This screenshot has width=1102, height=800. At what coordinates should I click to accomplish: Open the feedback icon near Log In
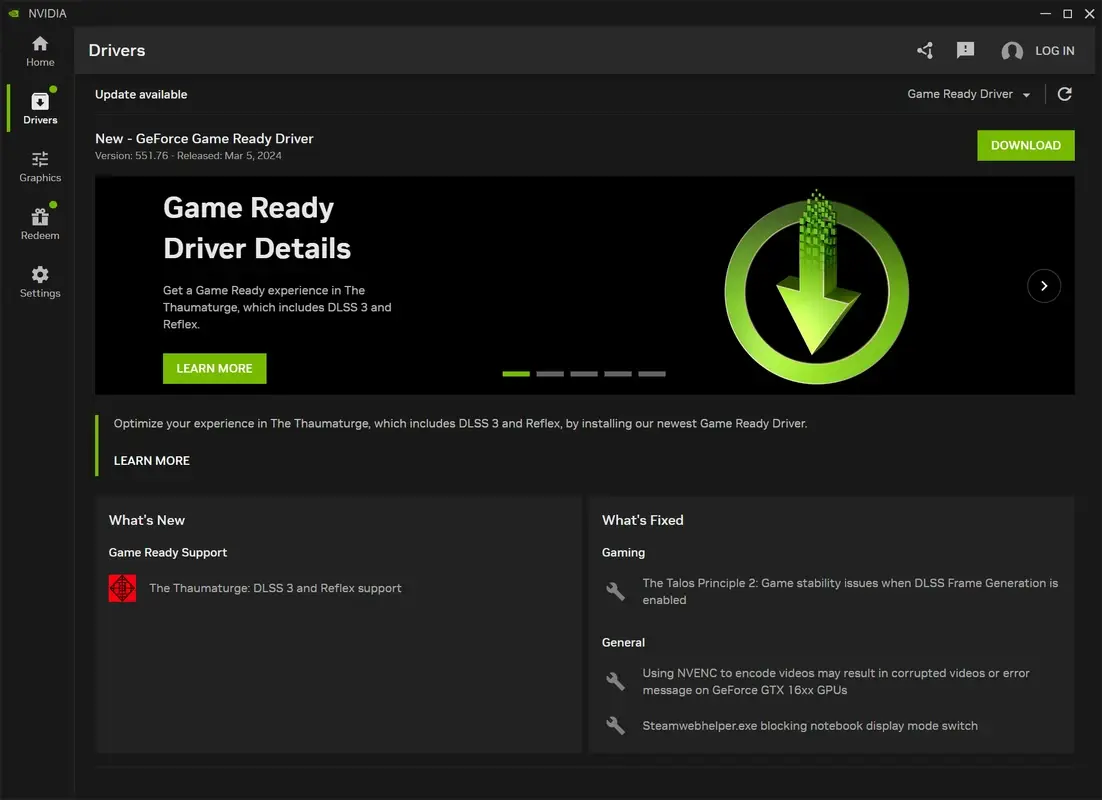pyautogui.click(x=964, y=50)
